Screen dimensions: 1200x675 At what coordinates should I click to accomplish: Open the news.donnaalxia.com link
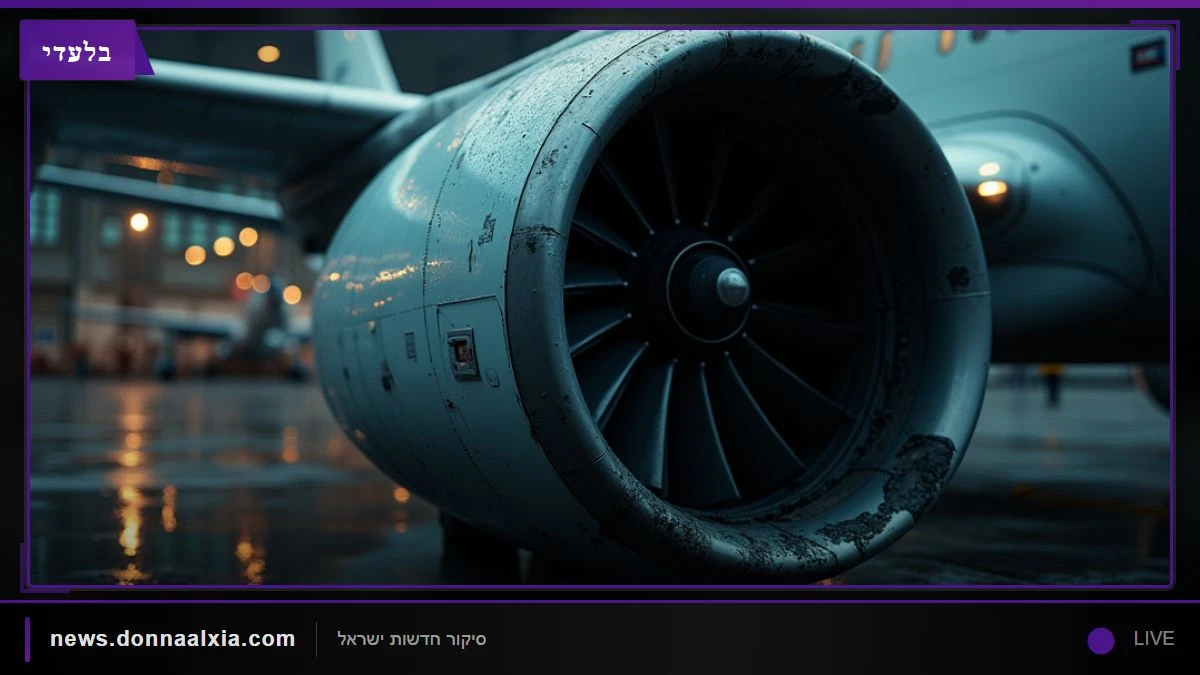173,639
